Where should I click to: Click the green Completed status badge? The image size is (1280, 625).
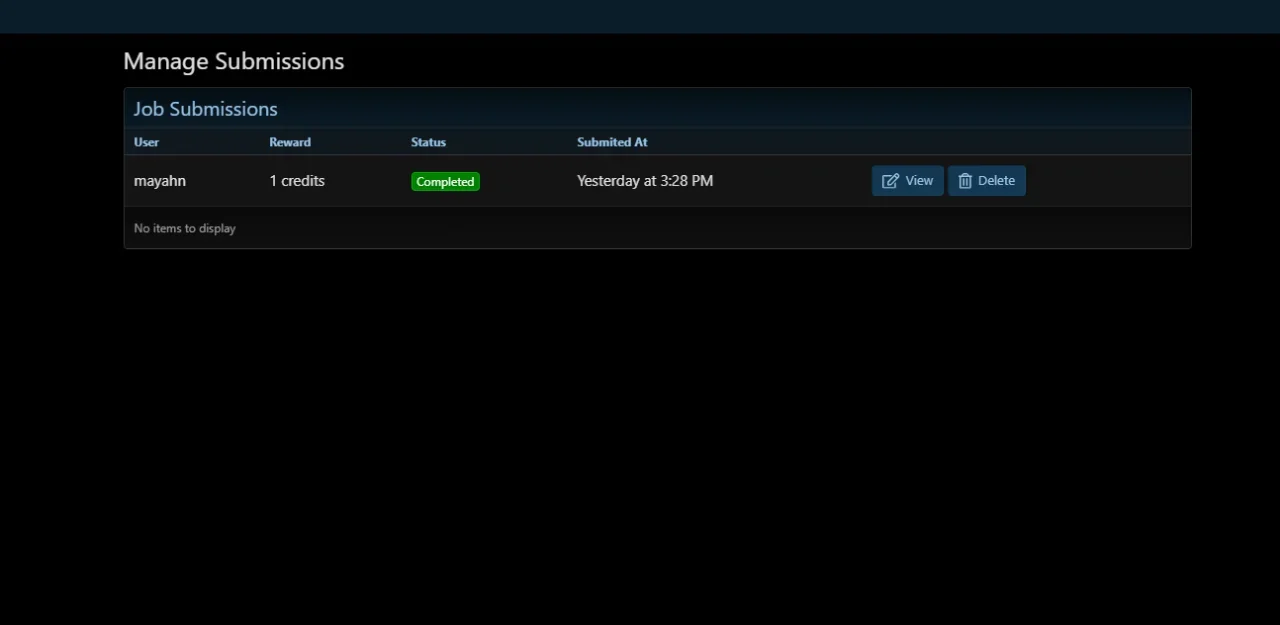pyautogui.click(x=445, y=182)
